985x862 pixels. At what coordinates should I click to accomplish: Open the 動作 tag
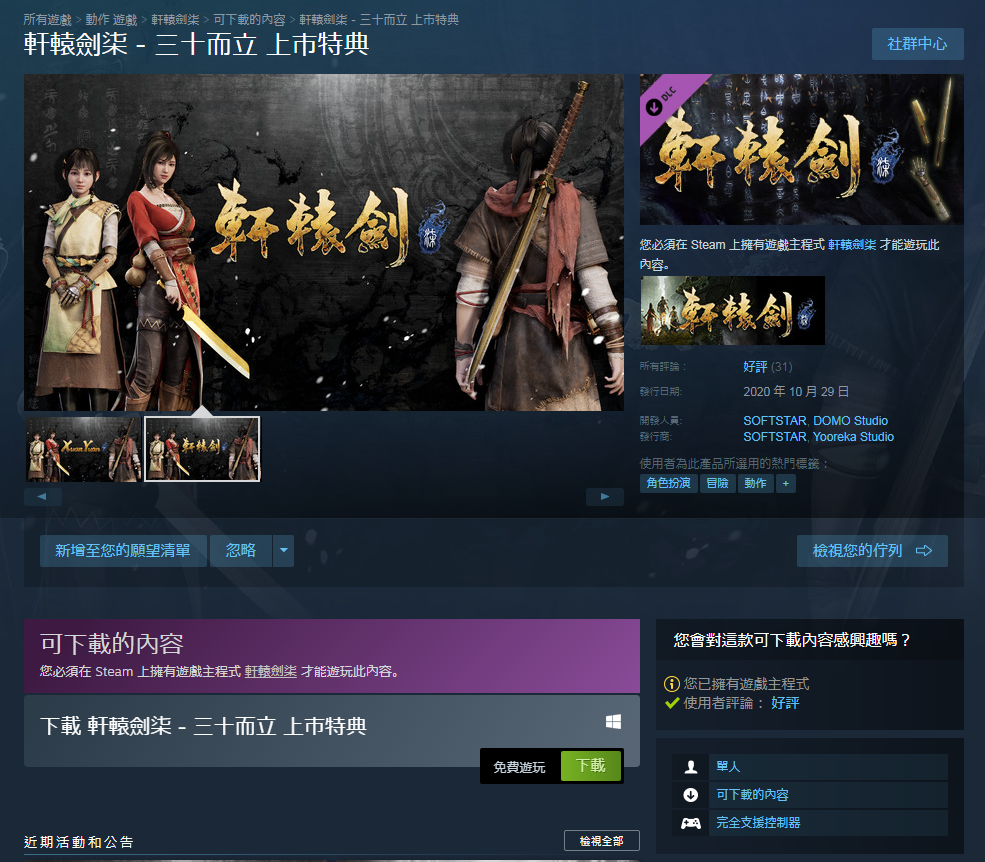[755, 483]
